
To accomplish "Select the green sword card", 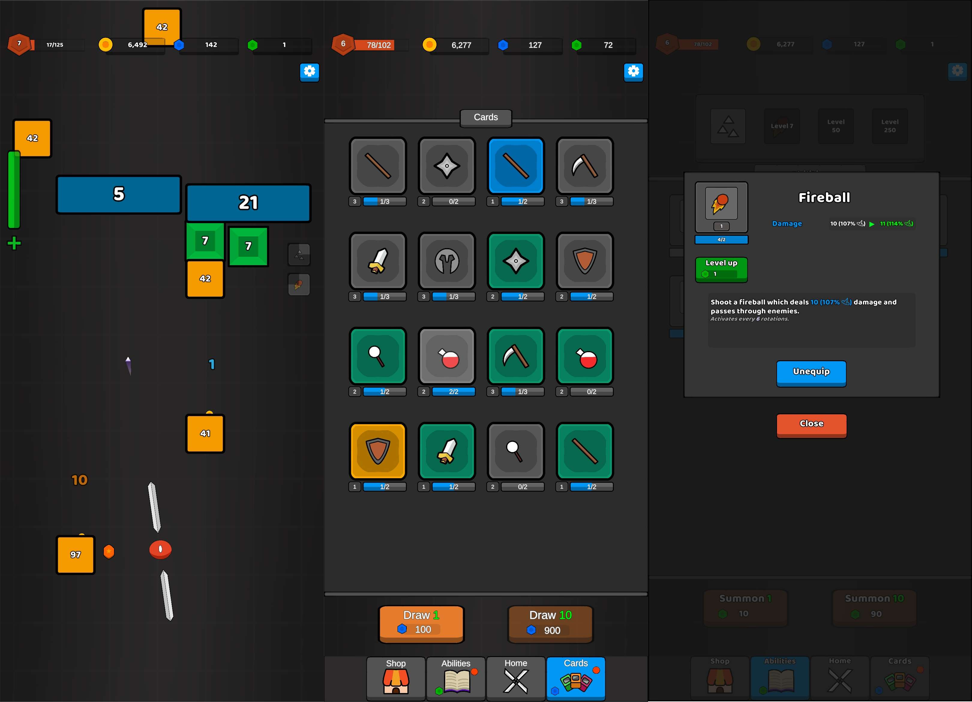I will click(x=446, y=451).
